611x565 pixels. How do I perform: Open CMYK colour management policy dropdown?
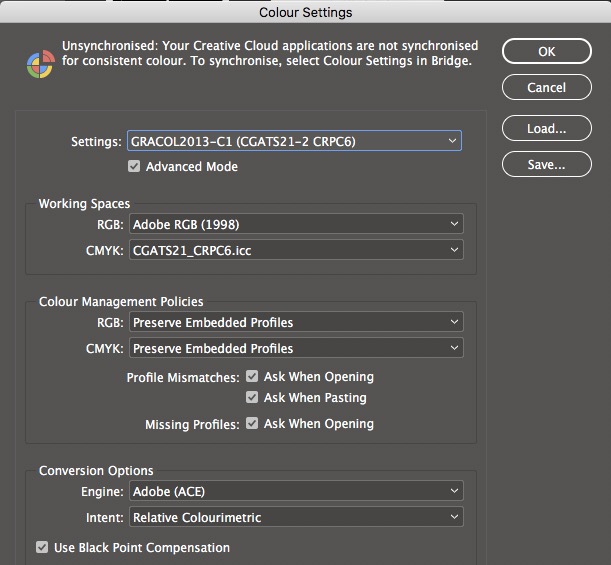click(x=295, y=348)
